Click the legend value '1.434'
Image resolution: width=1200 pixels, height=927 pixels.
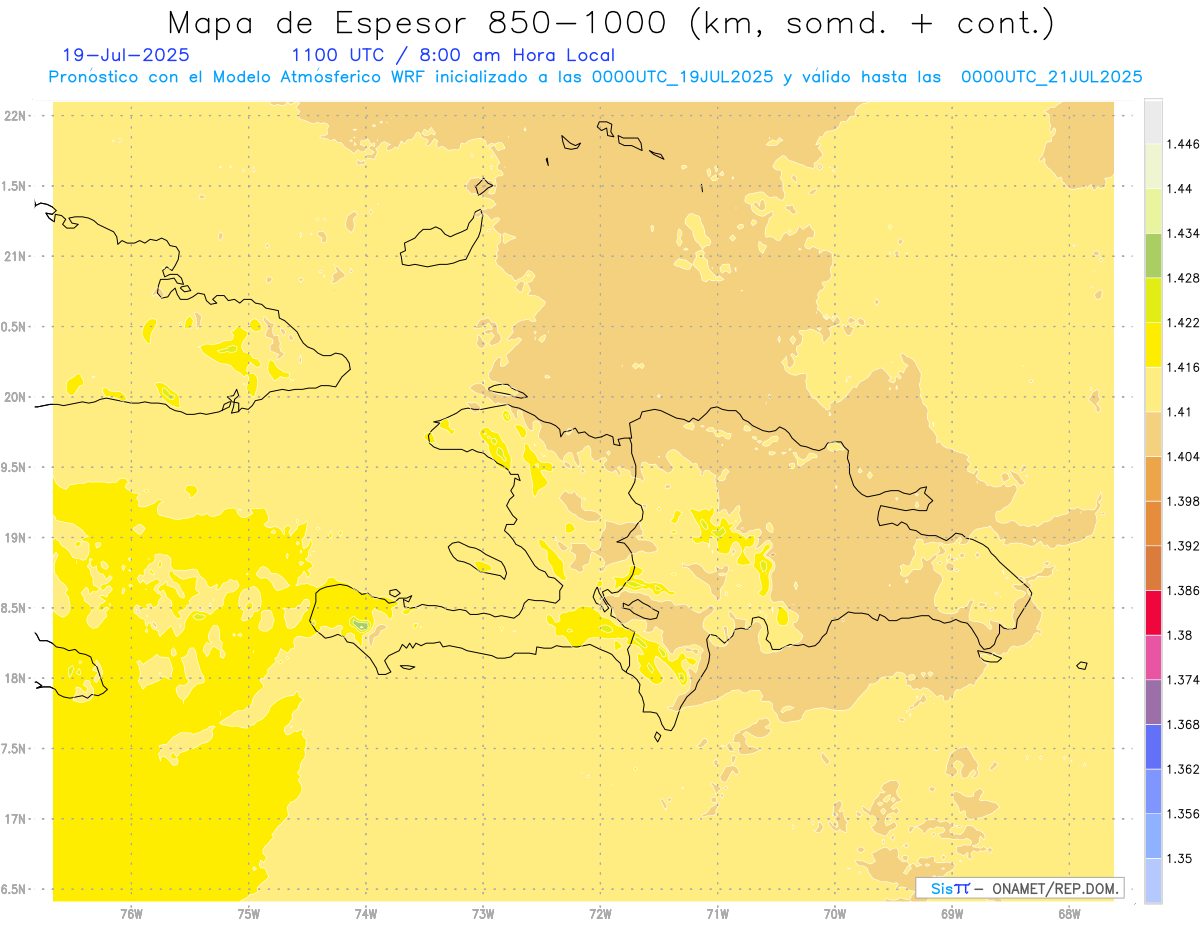pos(1183,233)
